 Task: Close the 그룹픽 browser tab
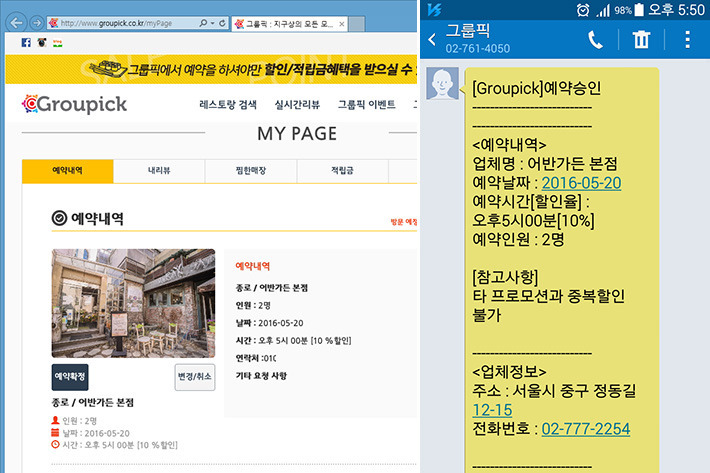click(341, 24)
